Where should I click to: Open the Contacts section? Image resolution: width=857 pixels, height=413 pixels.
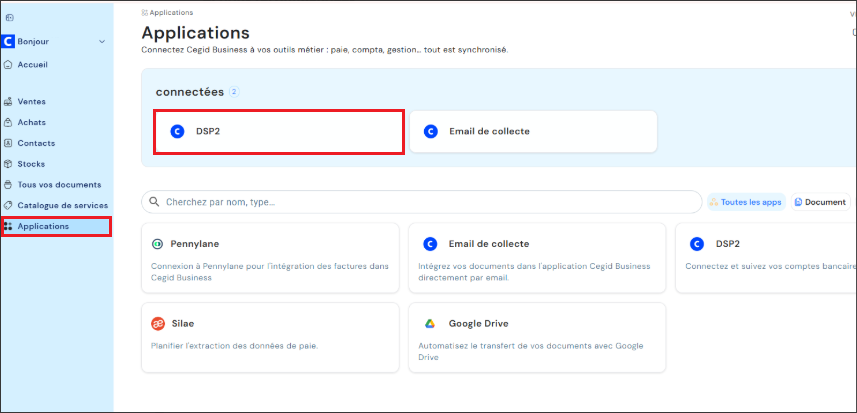point(36,143)
